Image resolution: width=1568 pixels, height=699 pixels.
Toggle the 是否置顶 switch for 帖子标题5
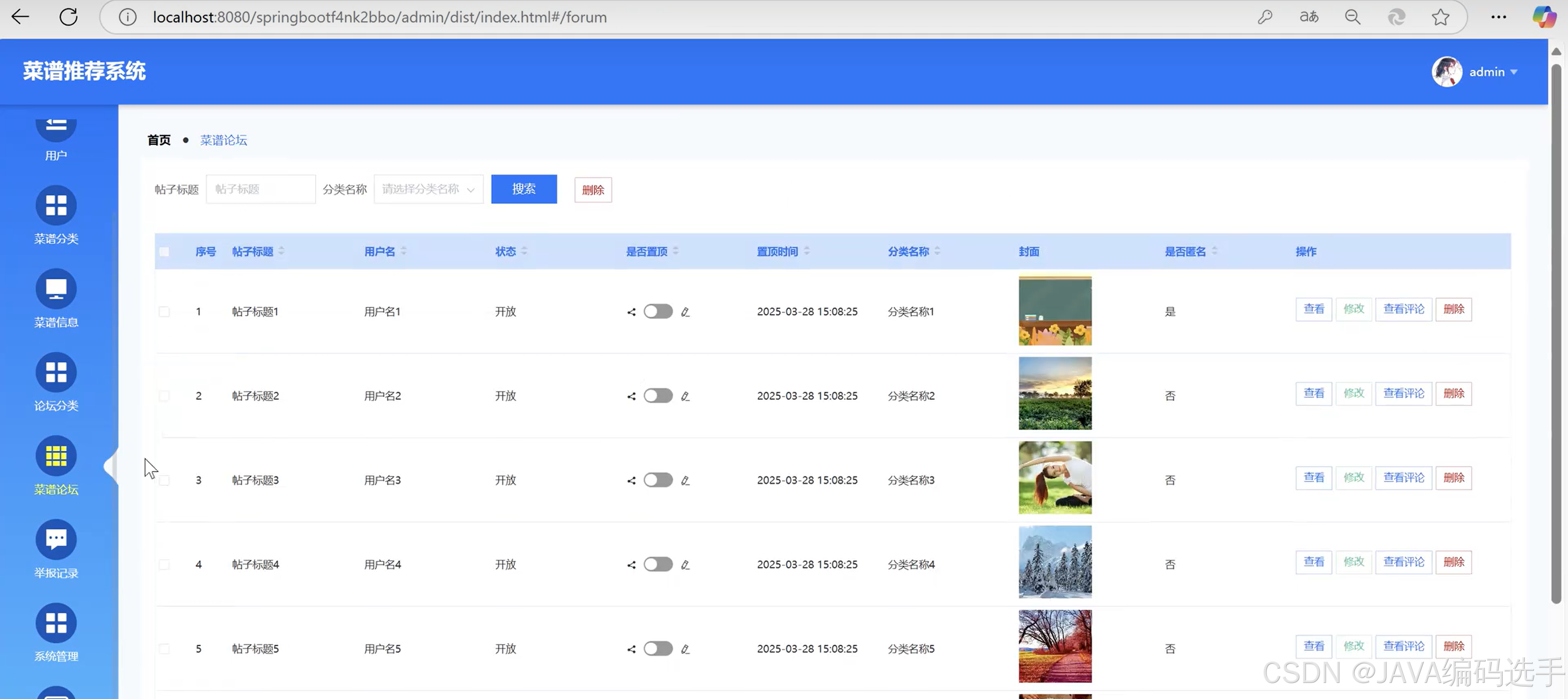pos(658,649)
